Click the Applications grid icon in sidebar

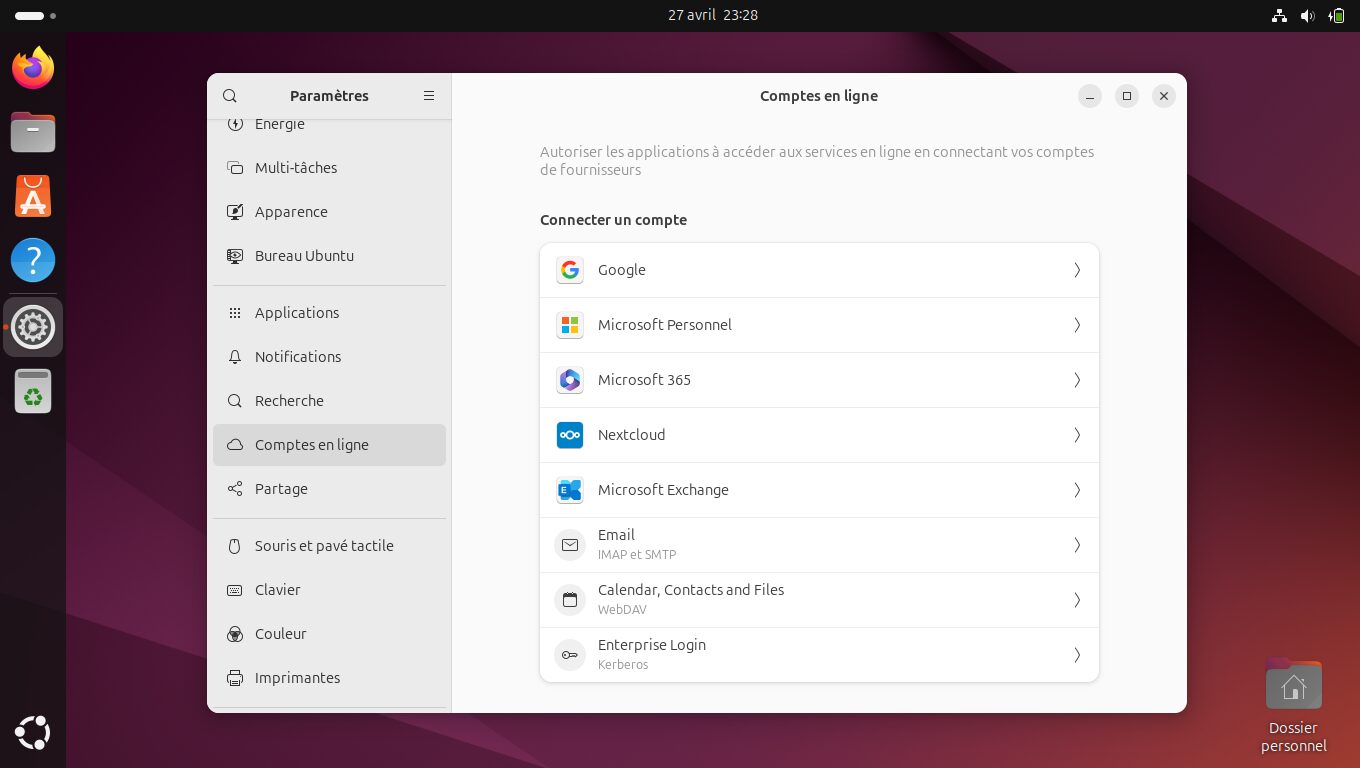[x=235, y=313]
